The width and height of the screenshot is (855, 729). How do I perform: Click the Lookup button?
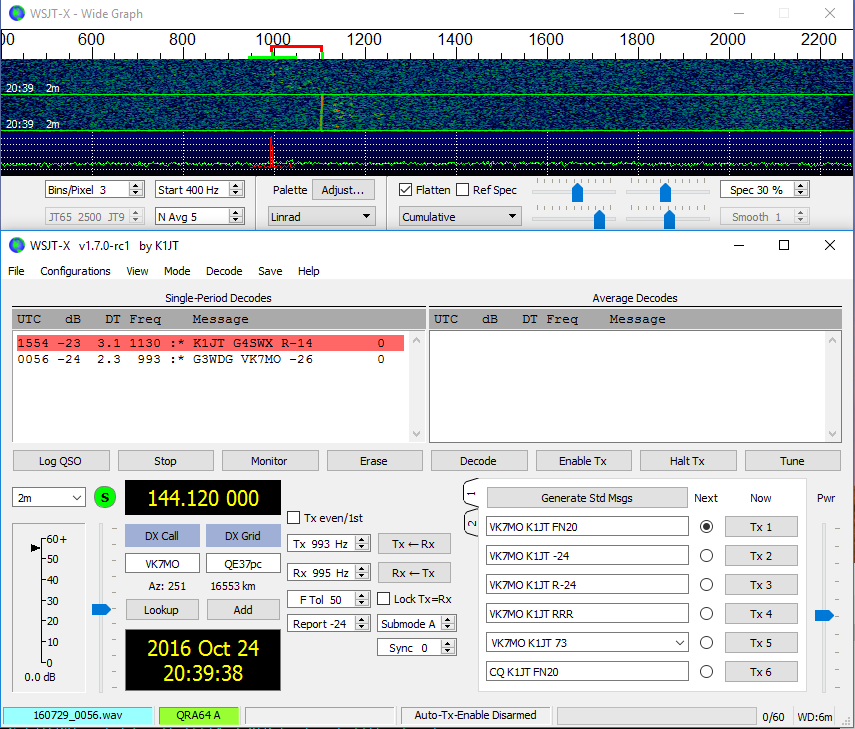[162, 610]
